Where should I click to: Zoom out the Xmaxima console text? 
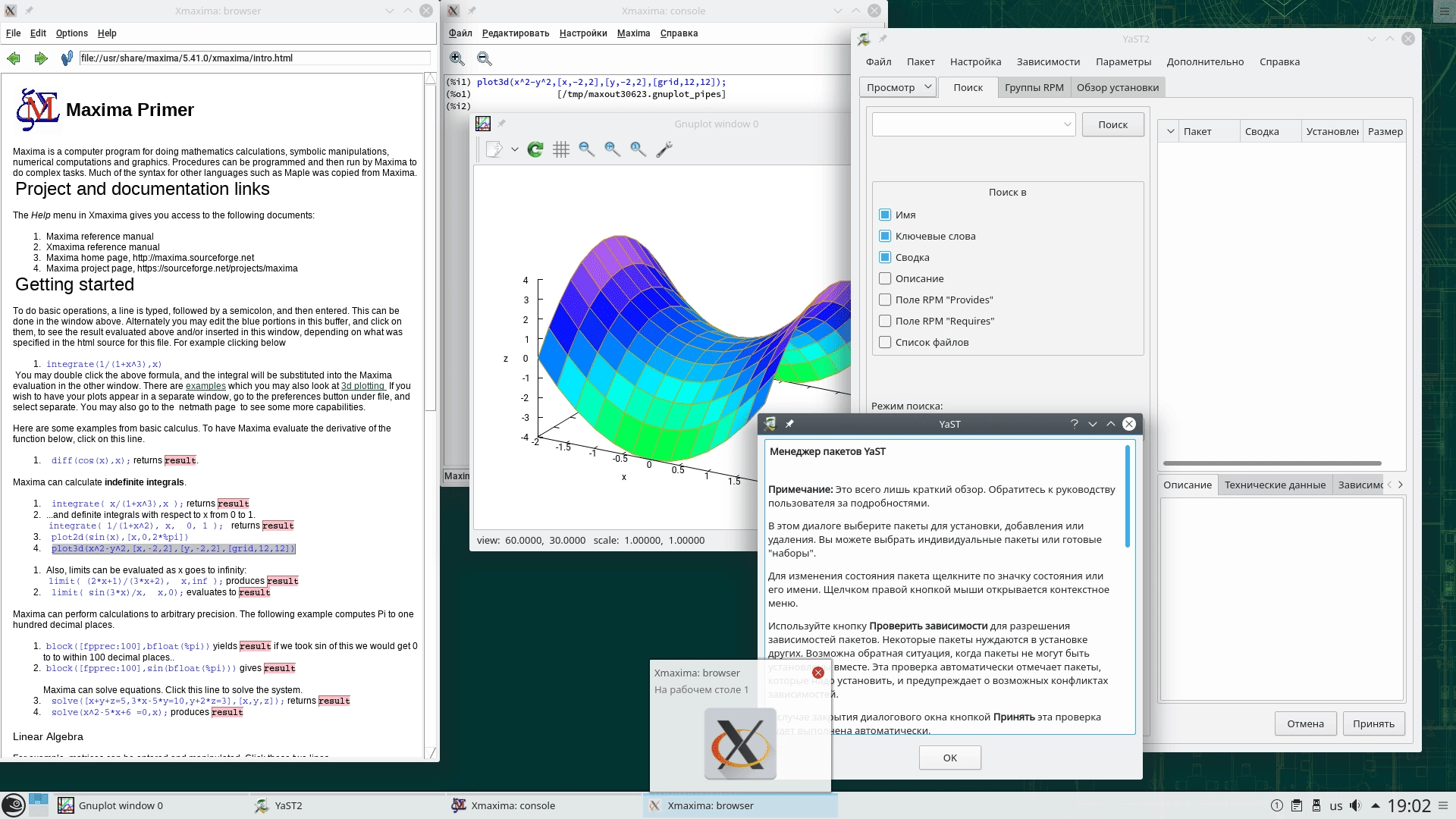tap(485, 58)
